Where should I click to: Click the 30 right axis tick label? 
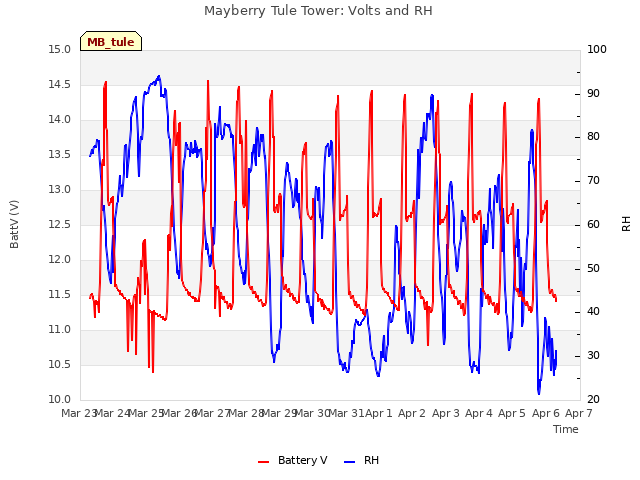[593, 356]
